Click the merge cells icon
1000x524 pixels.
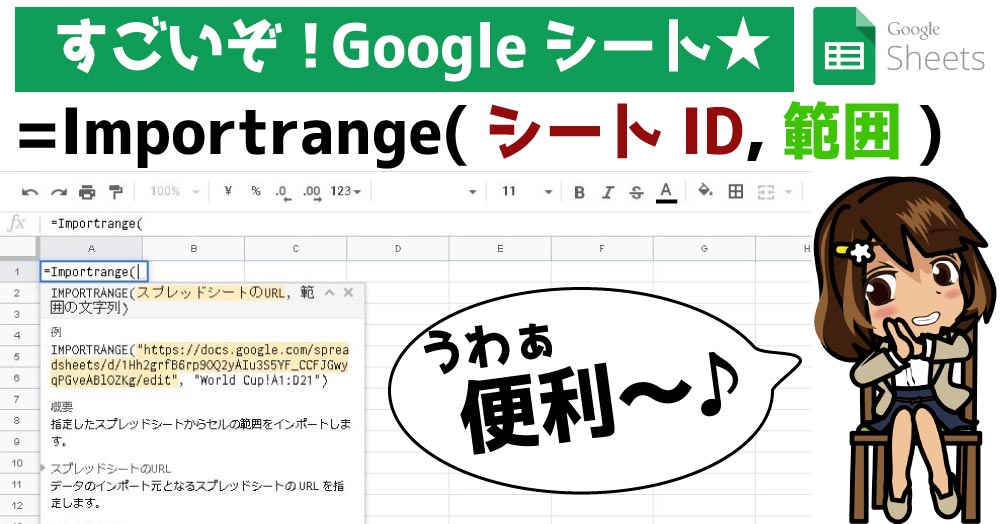pos(765,191)
